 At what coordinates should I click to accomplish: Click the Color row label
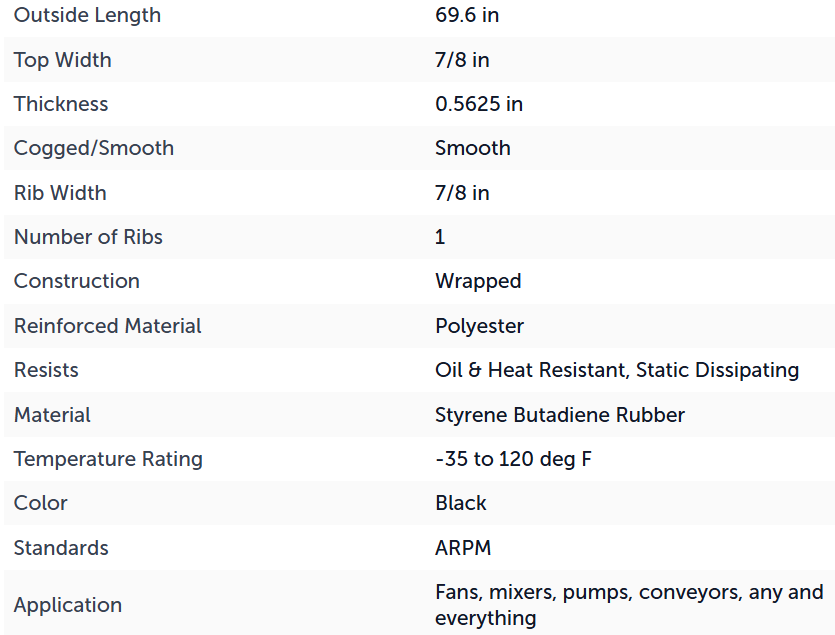tap(40, 503)
